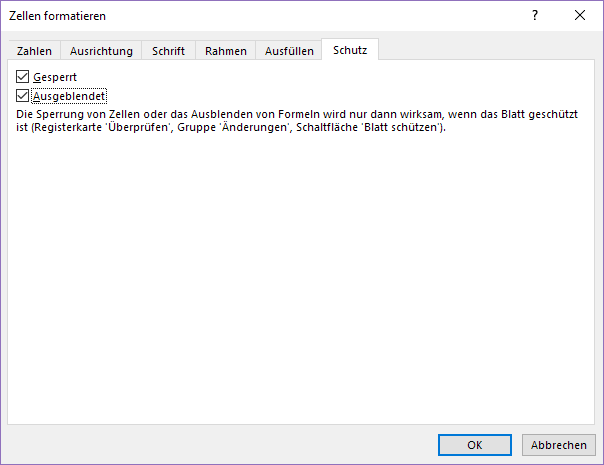This screenshot has width=604, height=465.
Task: Uncheck the Ausgeblendet checkbox box
Action: click(23, 96)
